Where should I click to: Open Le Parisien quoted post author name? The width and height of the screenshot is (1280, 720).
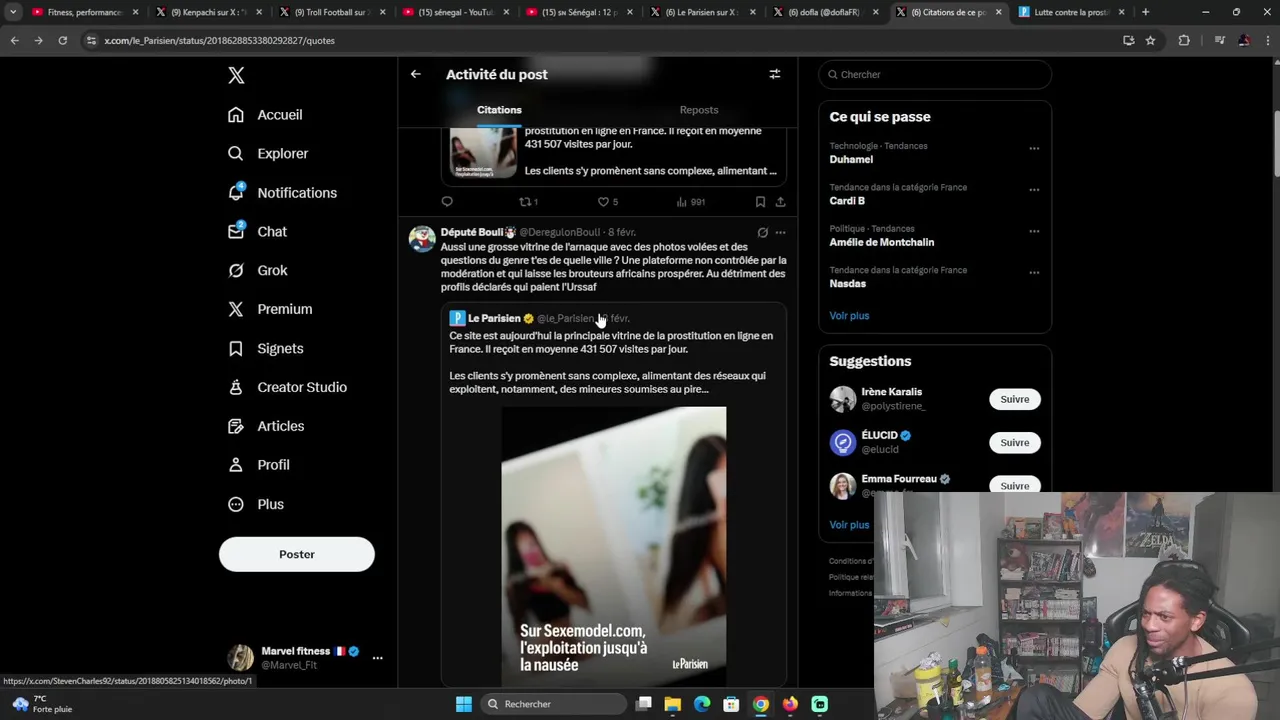pos(494,318)
